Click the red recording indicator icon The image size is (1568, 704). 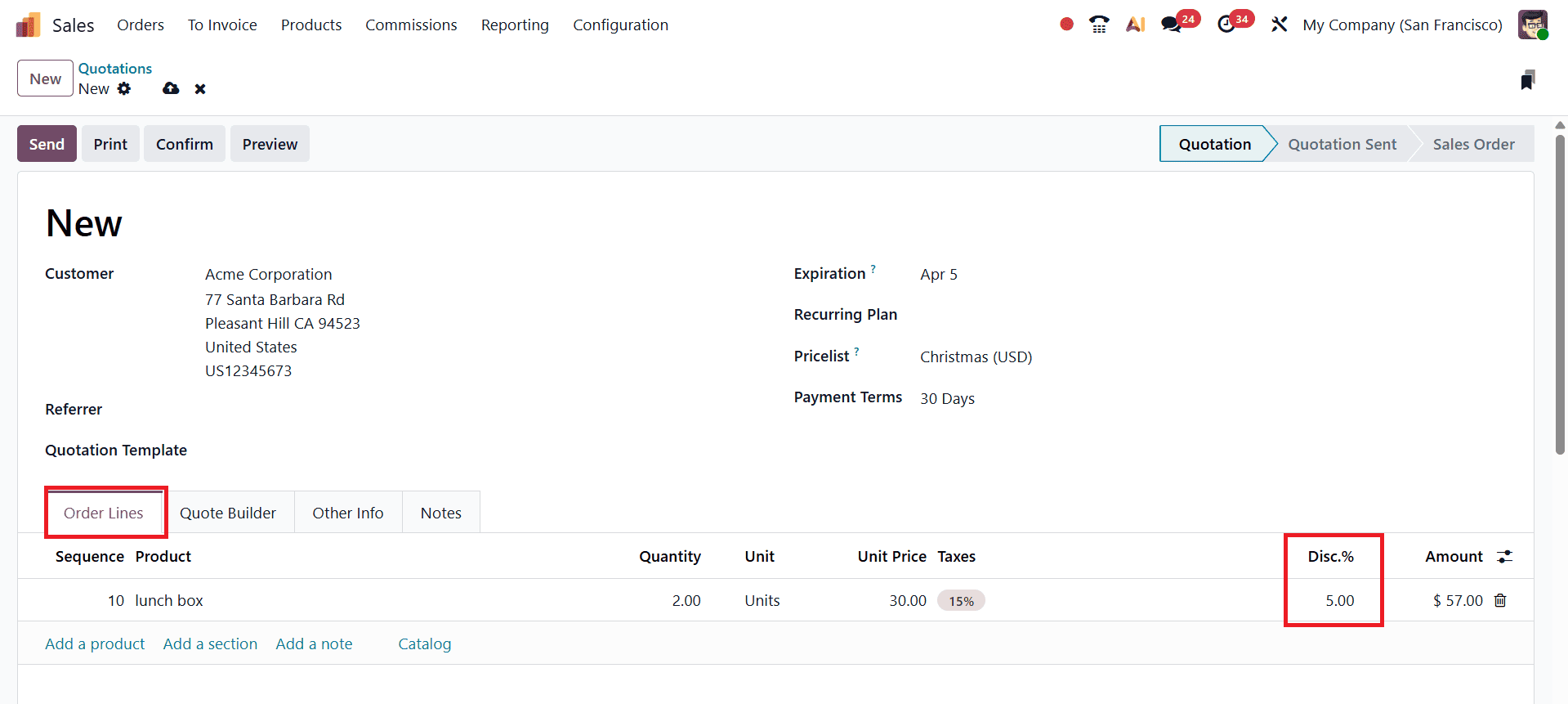[x=1066, y=25]
